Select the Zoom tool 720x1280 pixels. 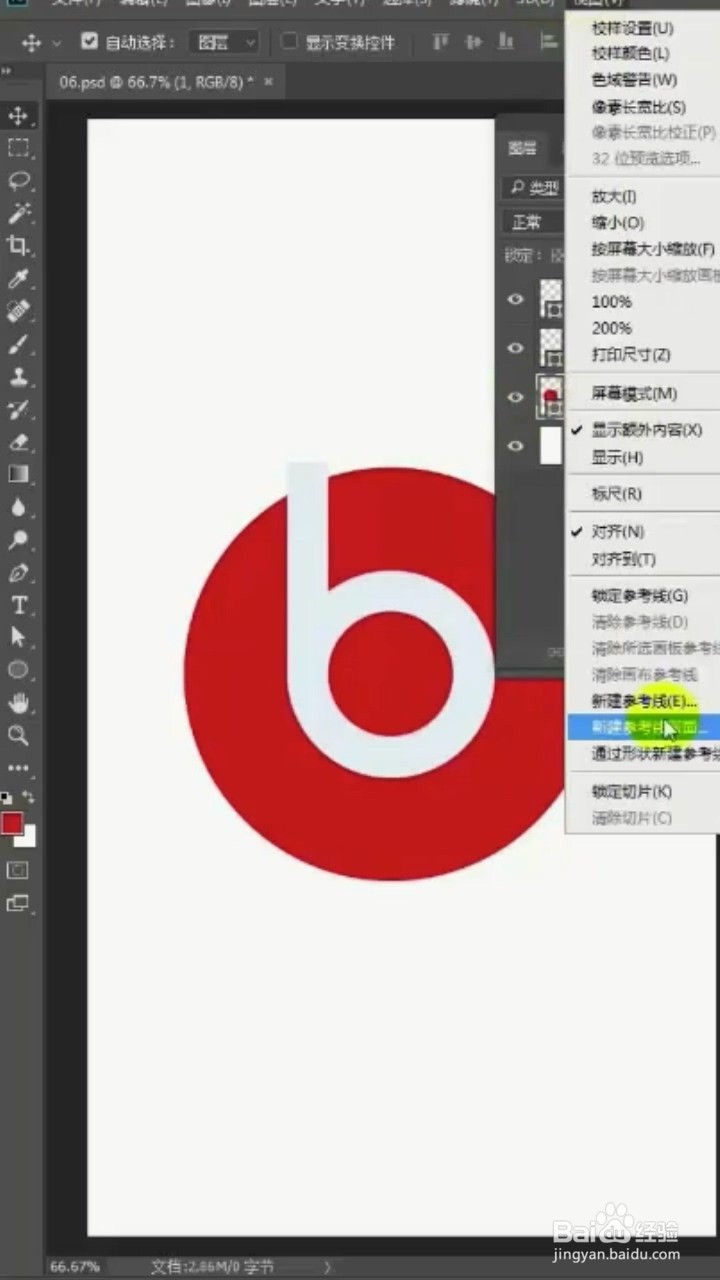click(18, 735)
